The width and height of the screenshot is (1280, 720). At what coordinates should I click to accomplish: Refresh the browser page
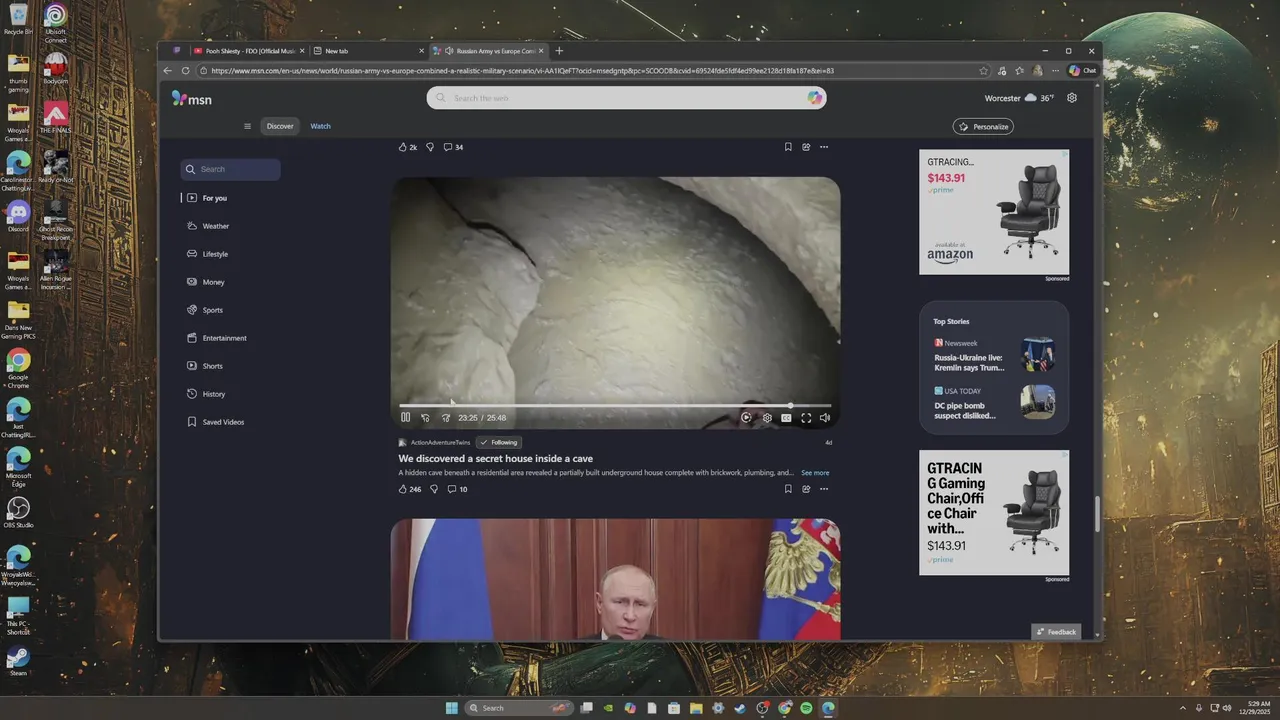(x=185, y=71)
